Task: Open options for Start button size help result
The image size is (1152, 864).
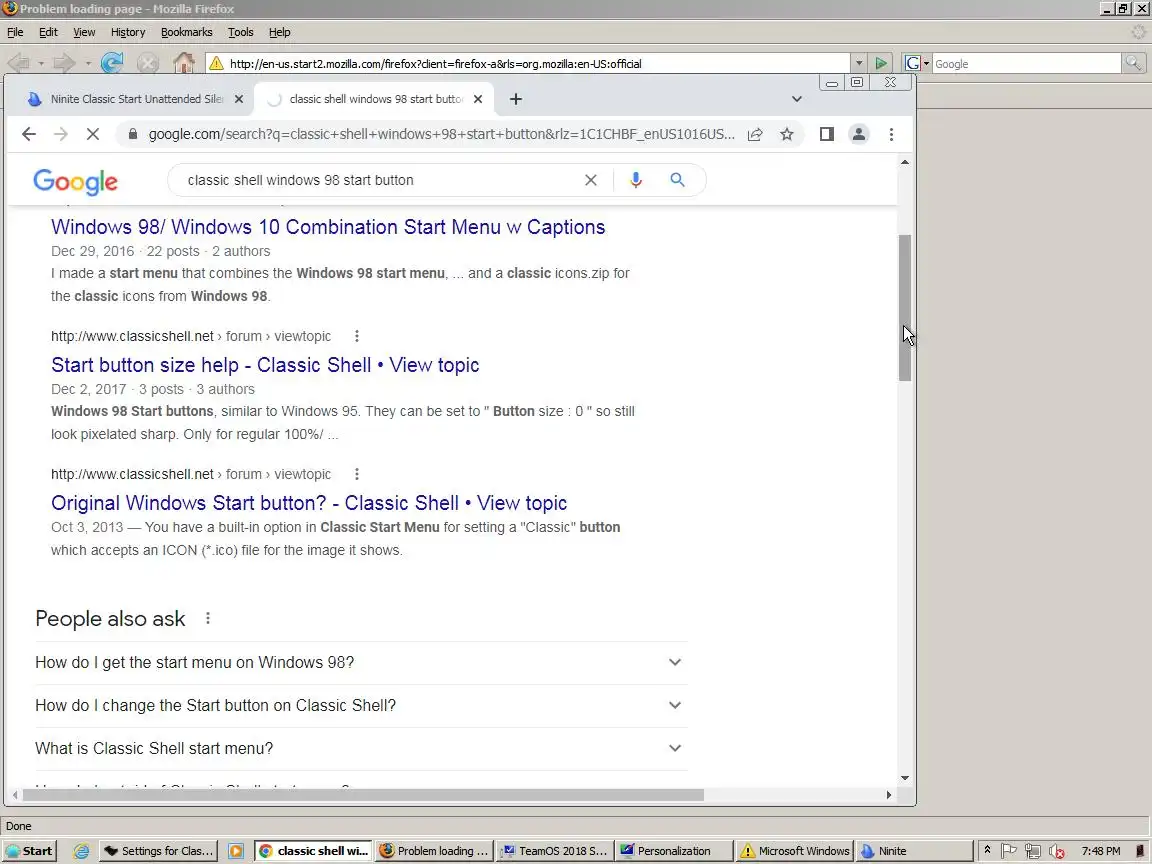Action: tap(357, 336)
